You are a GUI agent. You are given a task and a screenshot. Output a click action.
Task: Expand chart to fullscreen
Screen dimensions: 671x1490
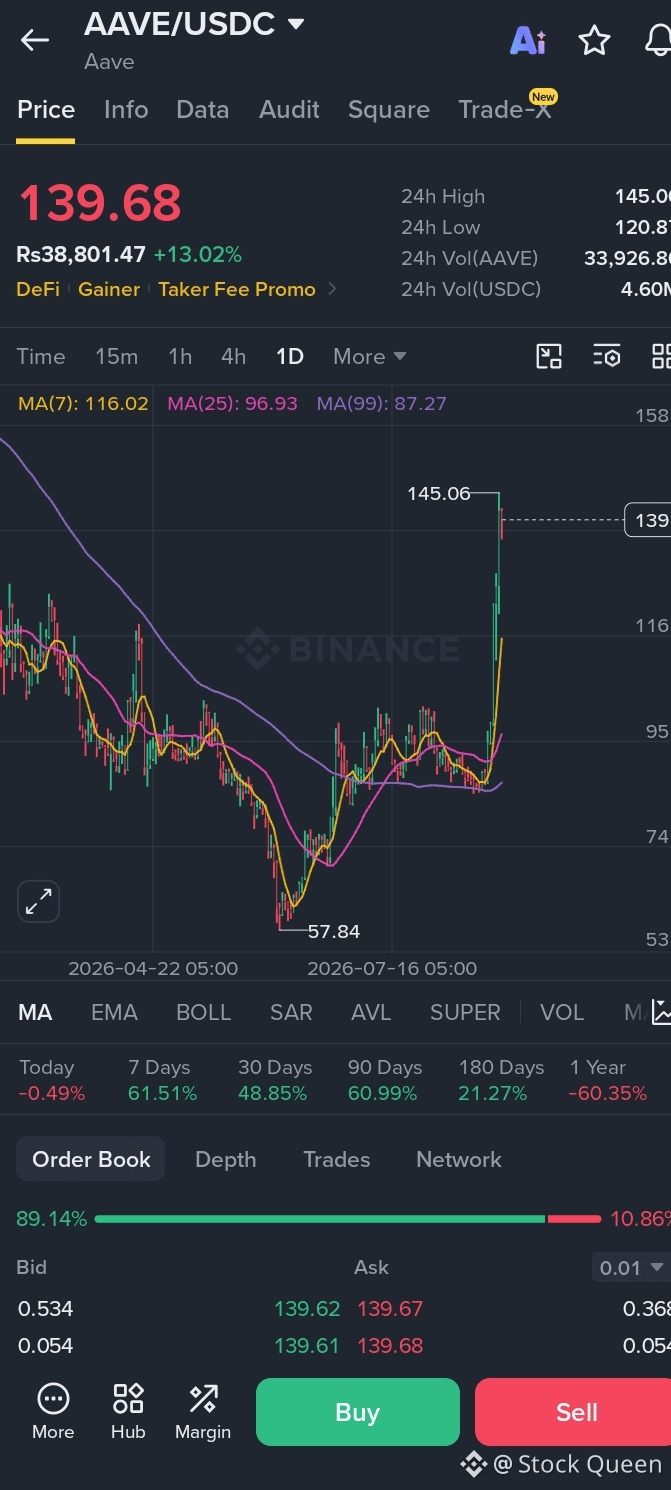pyautogui.click(x=39, y=901)
